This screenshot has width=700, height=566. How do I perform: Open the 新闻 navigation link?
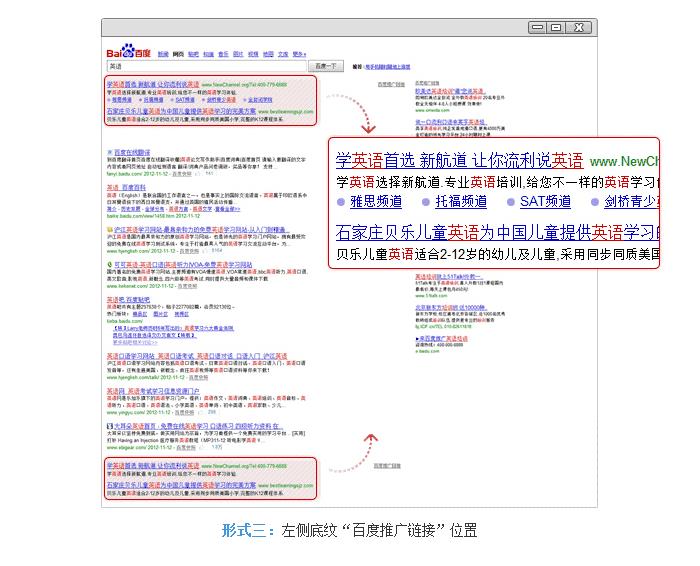point(163,54)
